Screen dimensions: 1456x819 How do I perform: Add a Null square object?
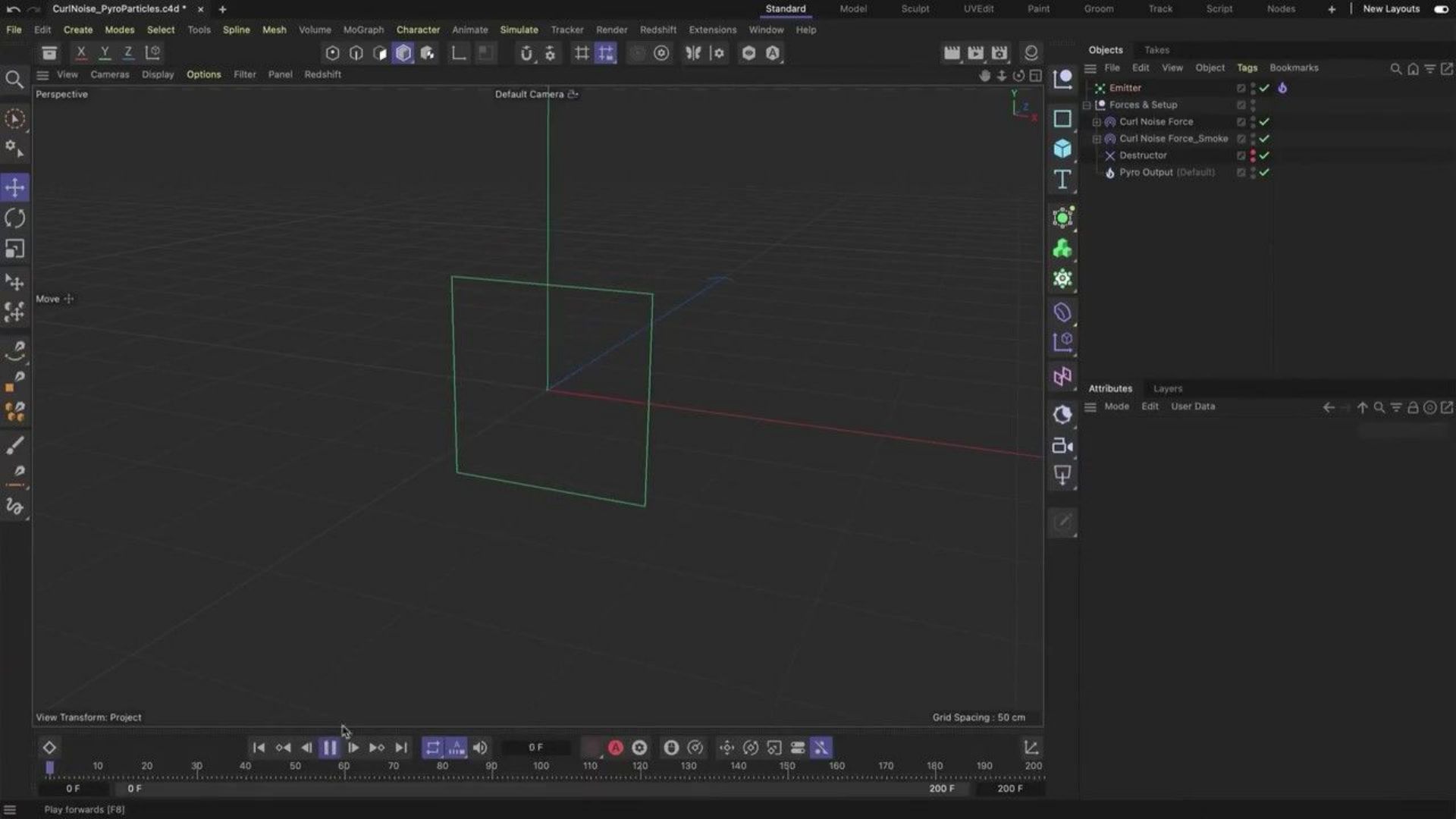pyautogui.click(x=1062, y=118)
